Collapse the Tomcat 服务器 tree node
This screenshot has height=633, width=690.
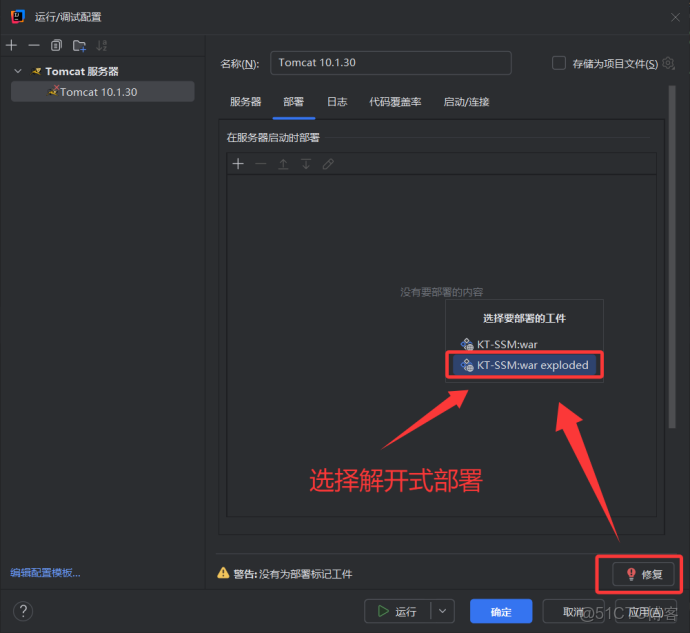18,71
